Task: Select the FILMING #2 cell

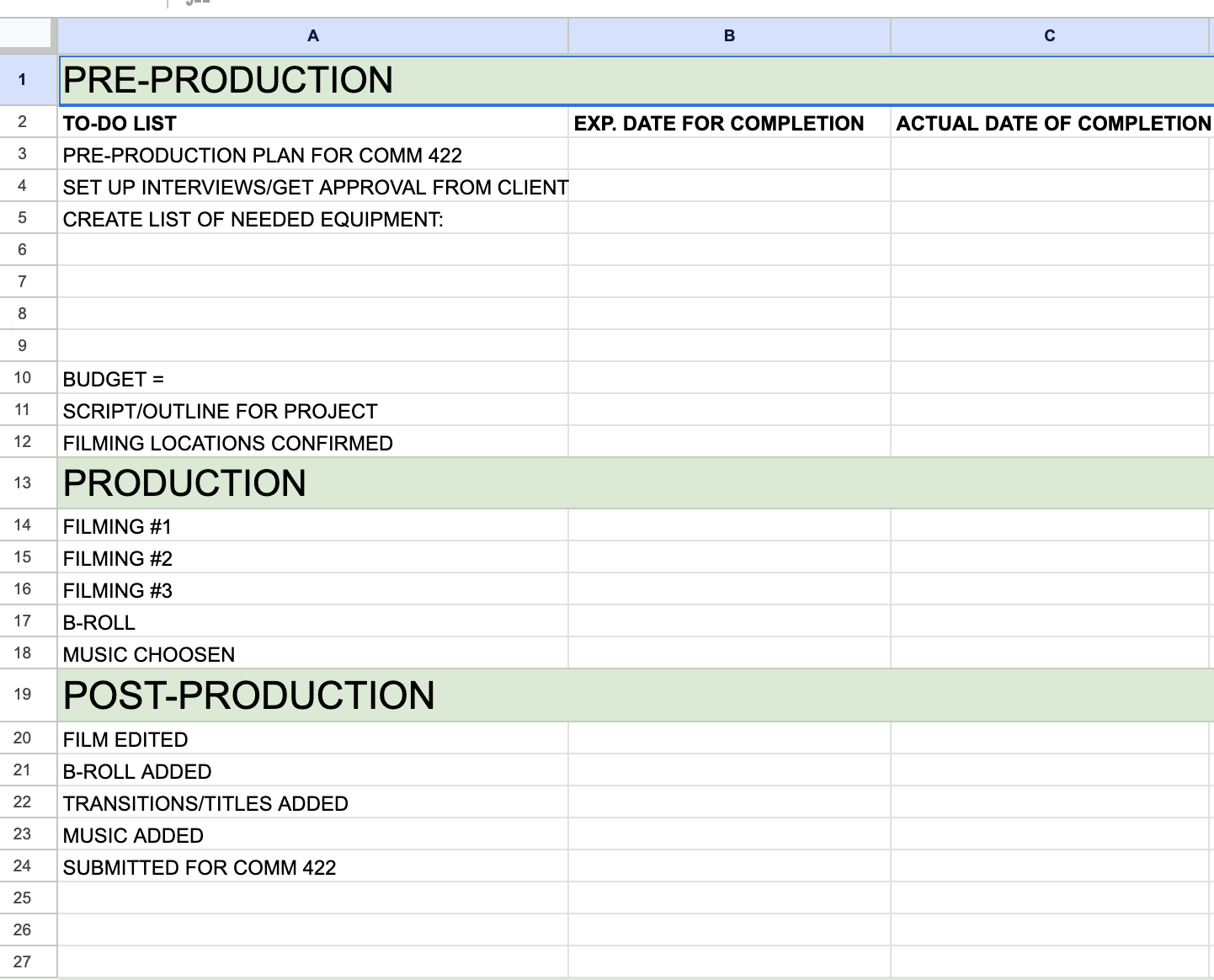Action: pyautogui.click(x=118, y=558)
